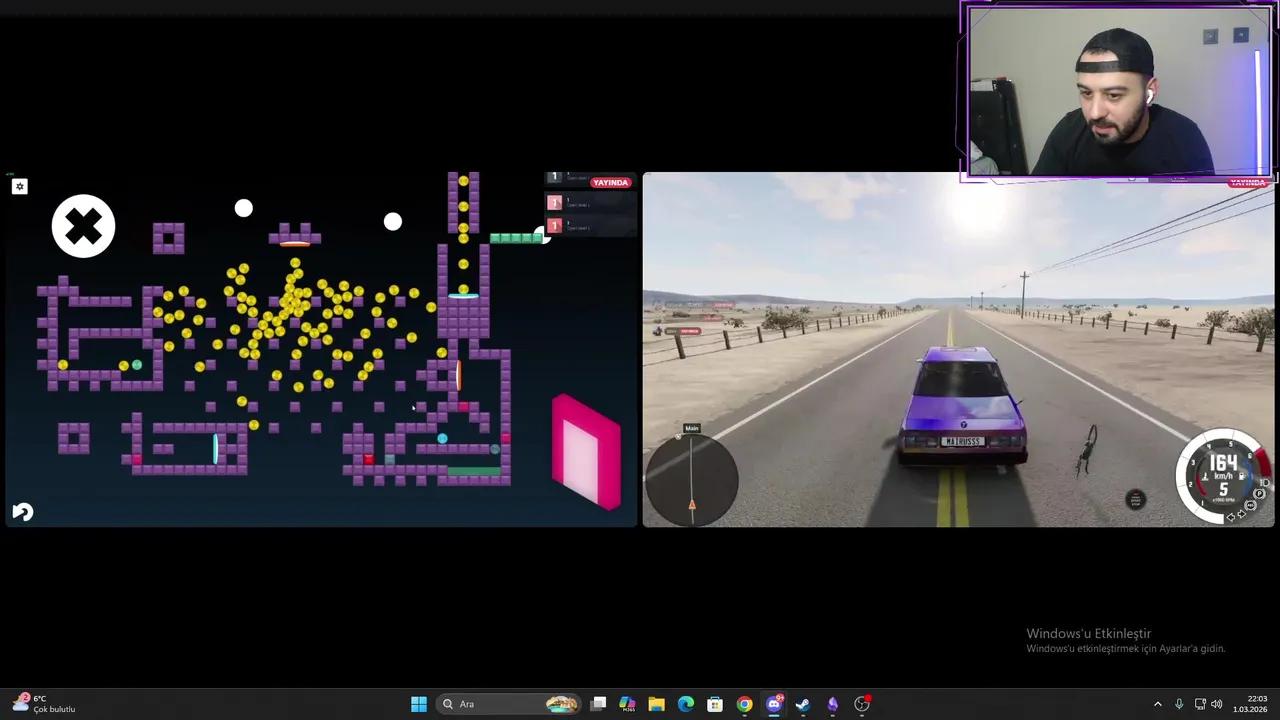Switch to OBS Studio on taskbar

tap(862, 704)
